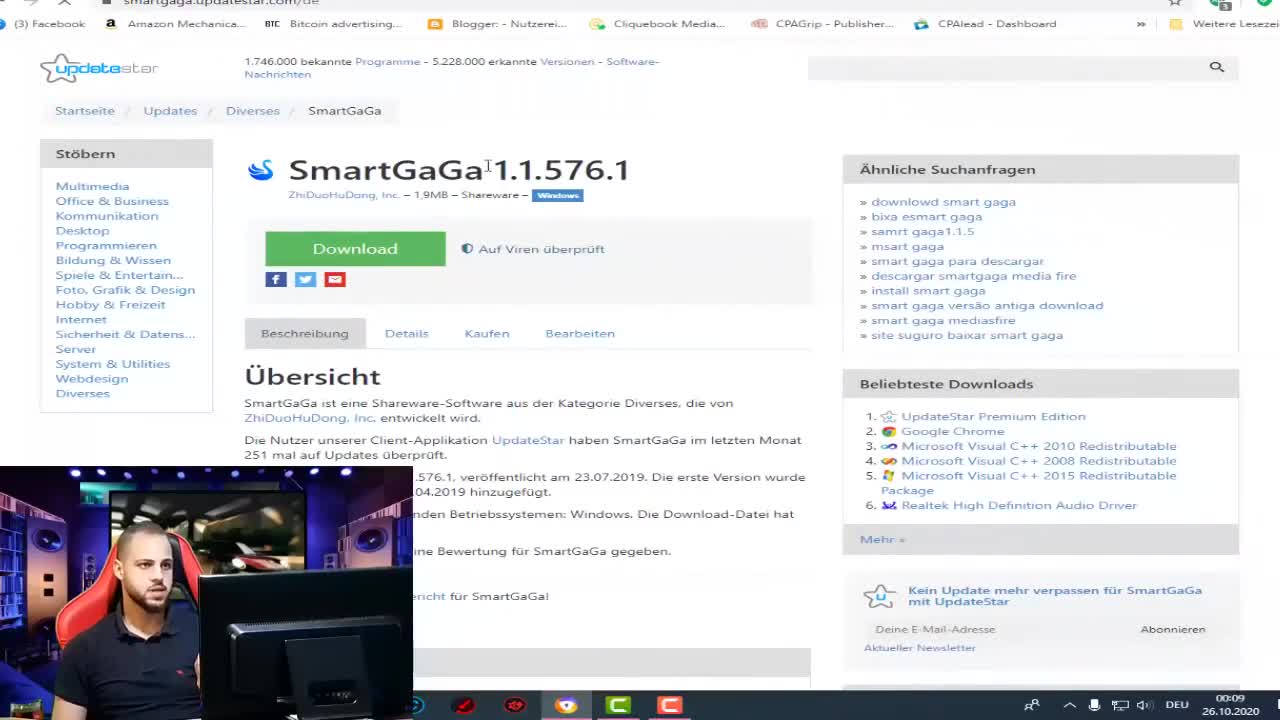The height and width of the screenshot is (720, 1280).
Task: Share via email icon
Action: [335, 279]
